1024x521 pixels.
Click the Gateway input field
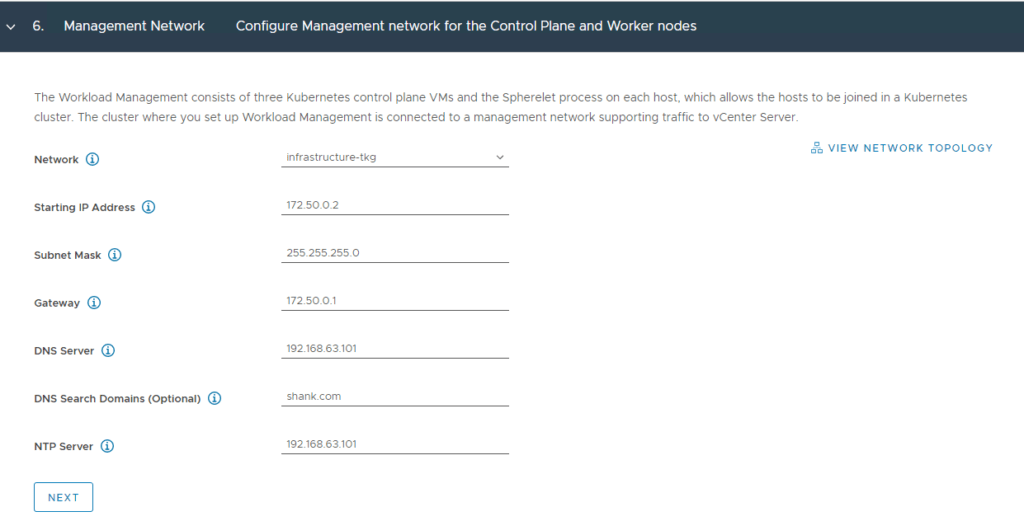coord(394,301)
